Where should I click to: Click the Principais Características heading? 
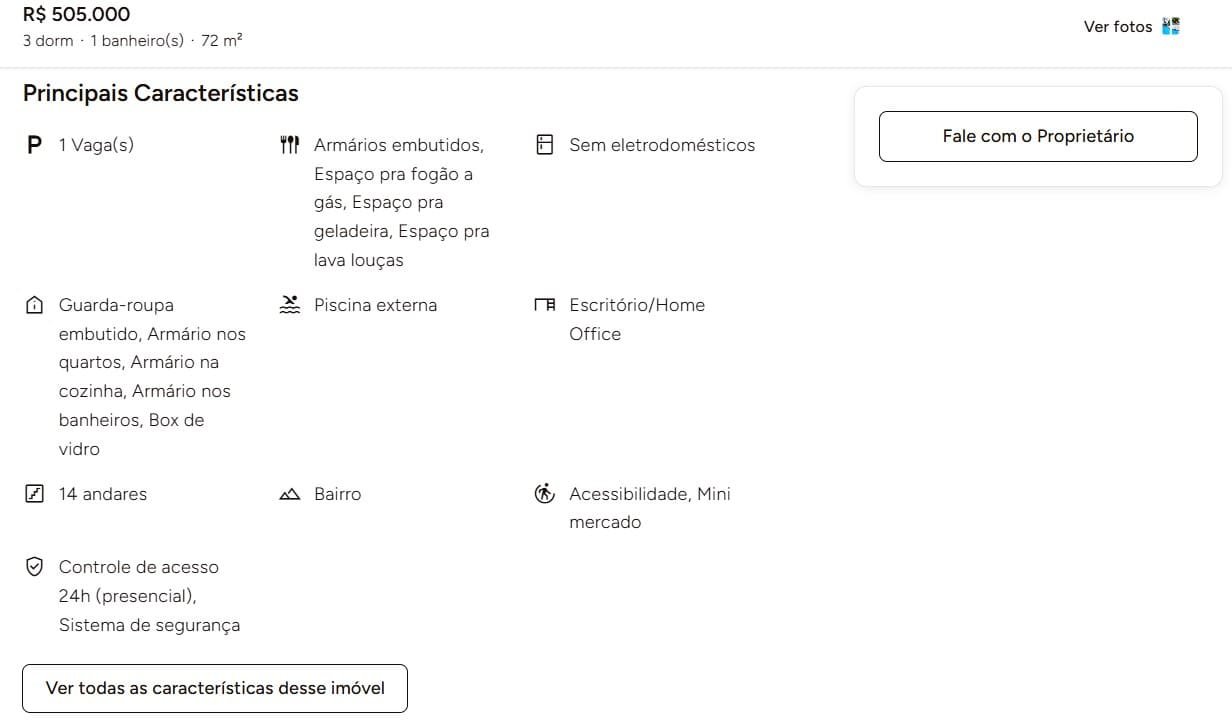tap(161, 93)
